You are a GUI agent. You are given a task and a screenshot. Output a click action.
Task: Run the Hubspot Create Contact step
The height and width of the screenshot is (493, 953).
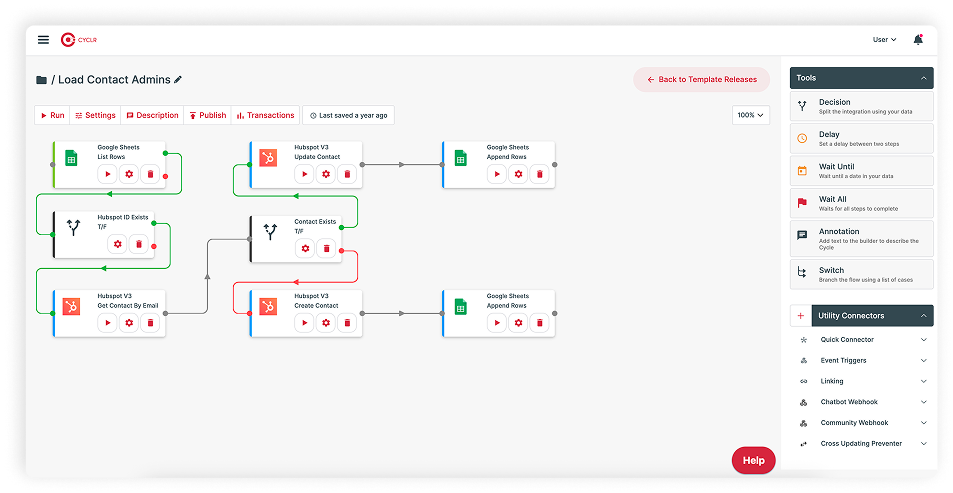(x=304, y=322)
